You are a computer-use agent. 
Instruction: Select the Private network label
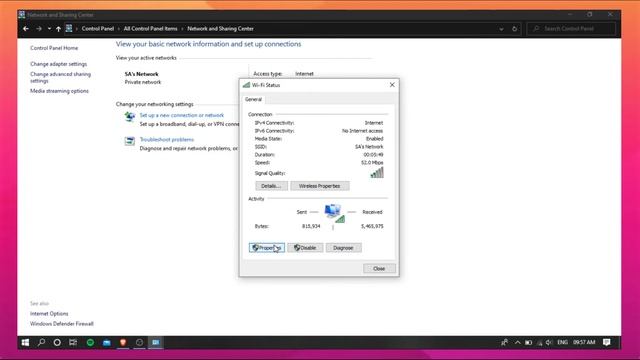tap(143, 82)
